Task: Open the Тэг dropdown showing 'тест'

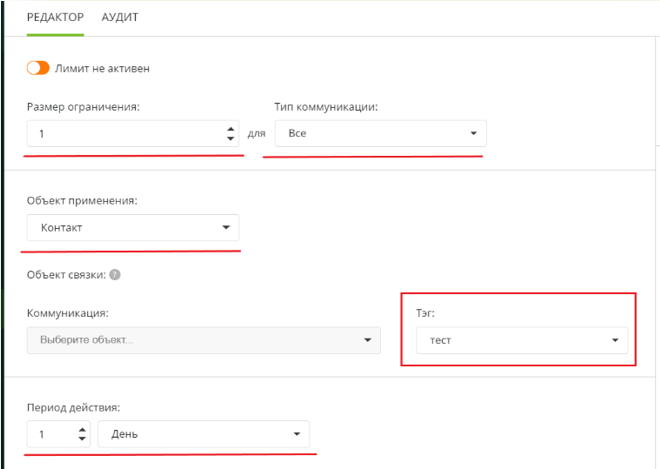Action: point(521,340)
